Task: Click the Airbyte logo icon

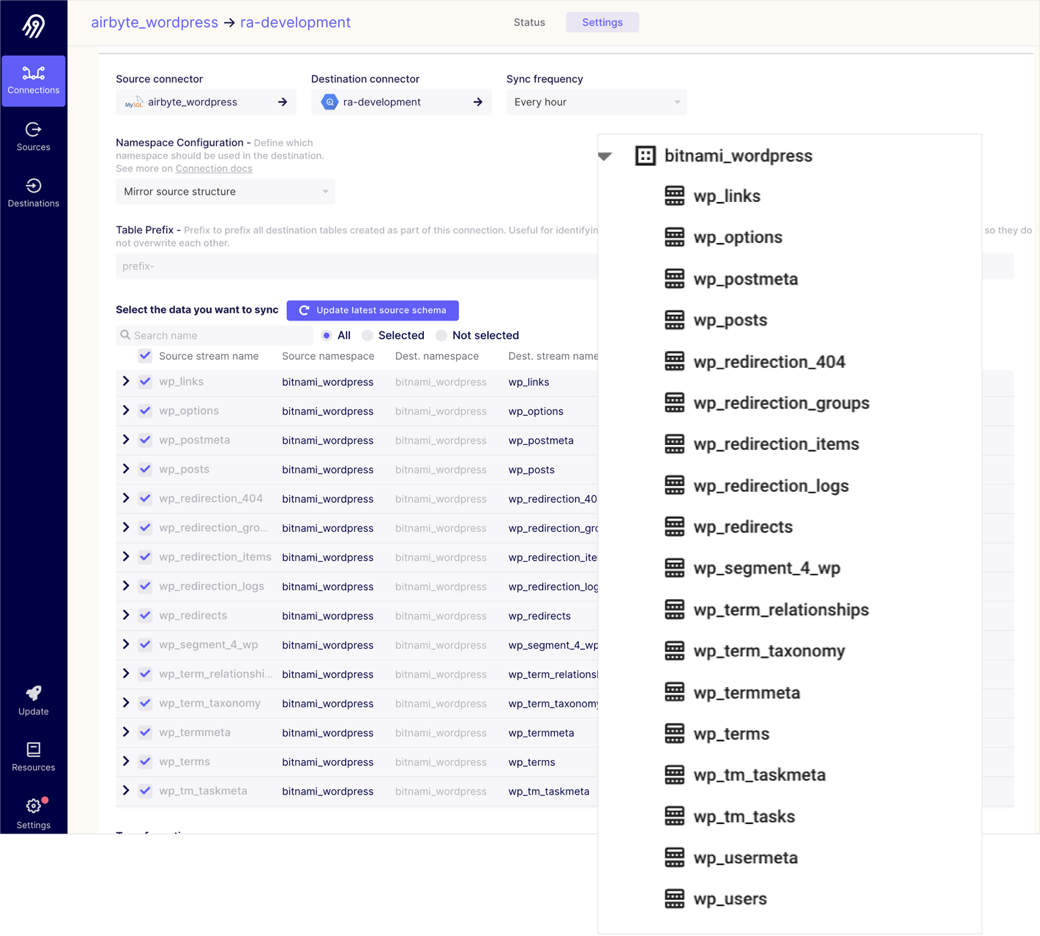Action: pos(34,26)
